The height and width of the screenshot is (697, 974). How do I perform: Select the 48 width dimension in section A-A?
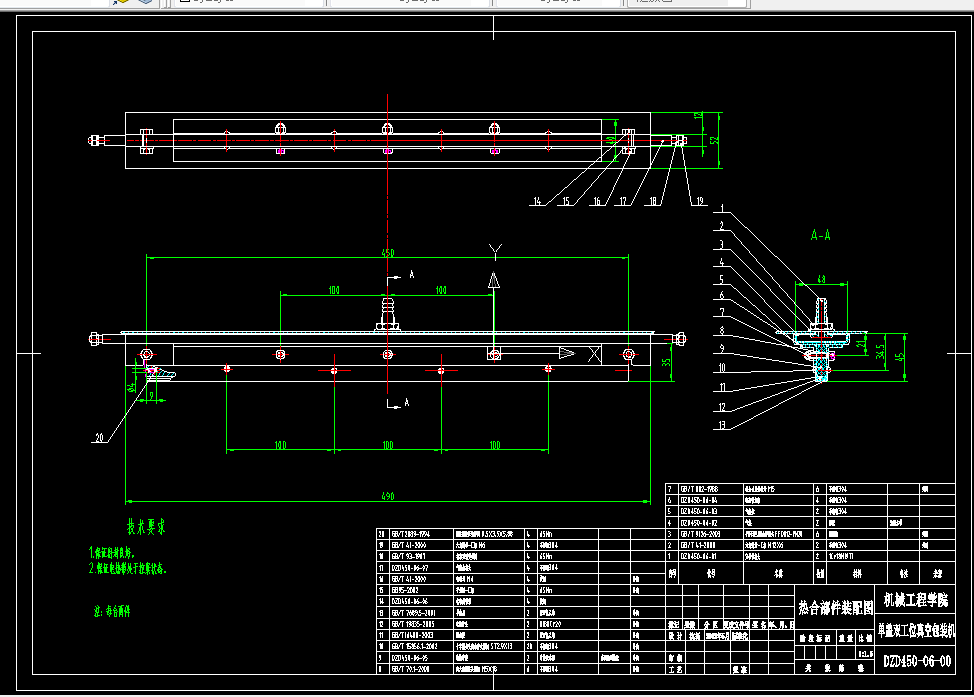pyautogui.click(x=821, y=279)
